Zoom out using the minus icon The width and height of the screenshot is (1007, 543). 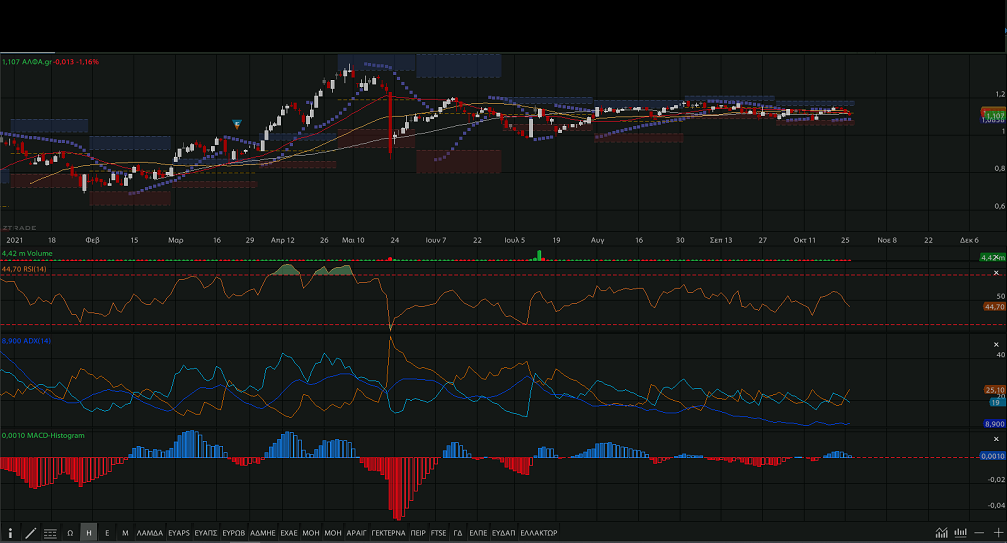(980, 533)
